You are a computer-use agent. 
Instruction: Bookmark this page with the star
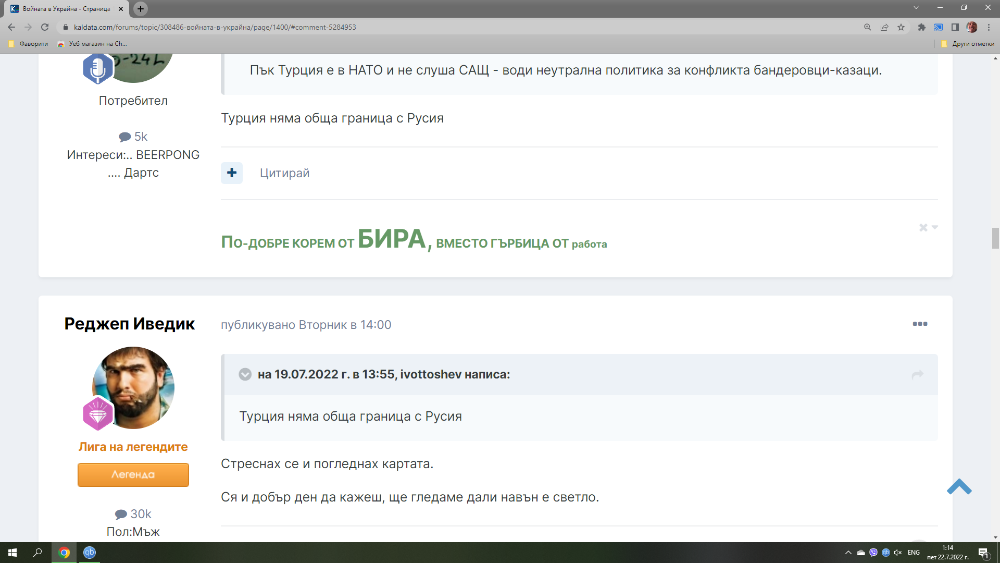coord(901,27)
